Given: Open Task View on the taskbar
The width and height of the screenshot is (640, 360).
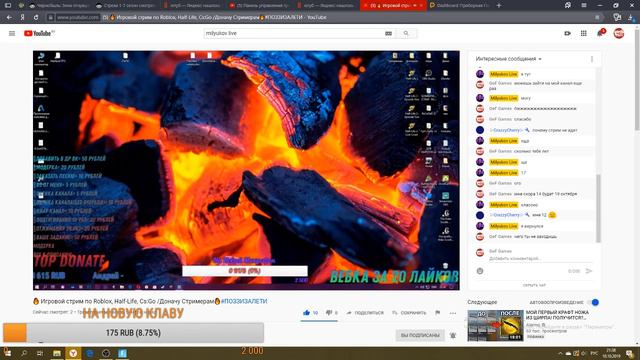Looking at the screenshot, I should coord(40,353).
